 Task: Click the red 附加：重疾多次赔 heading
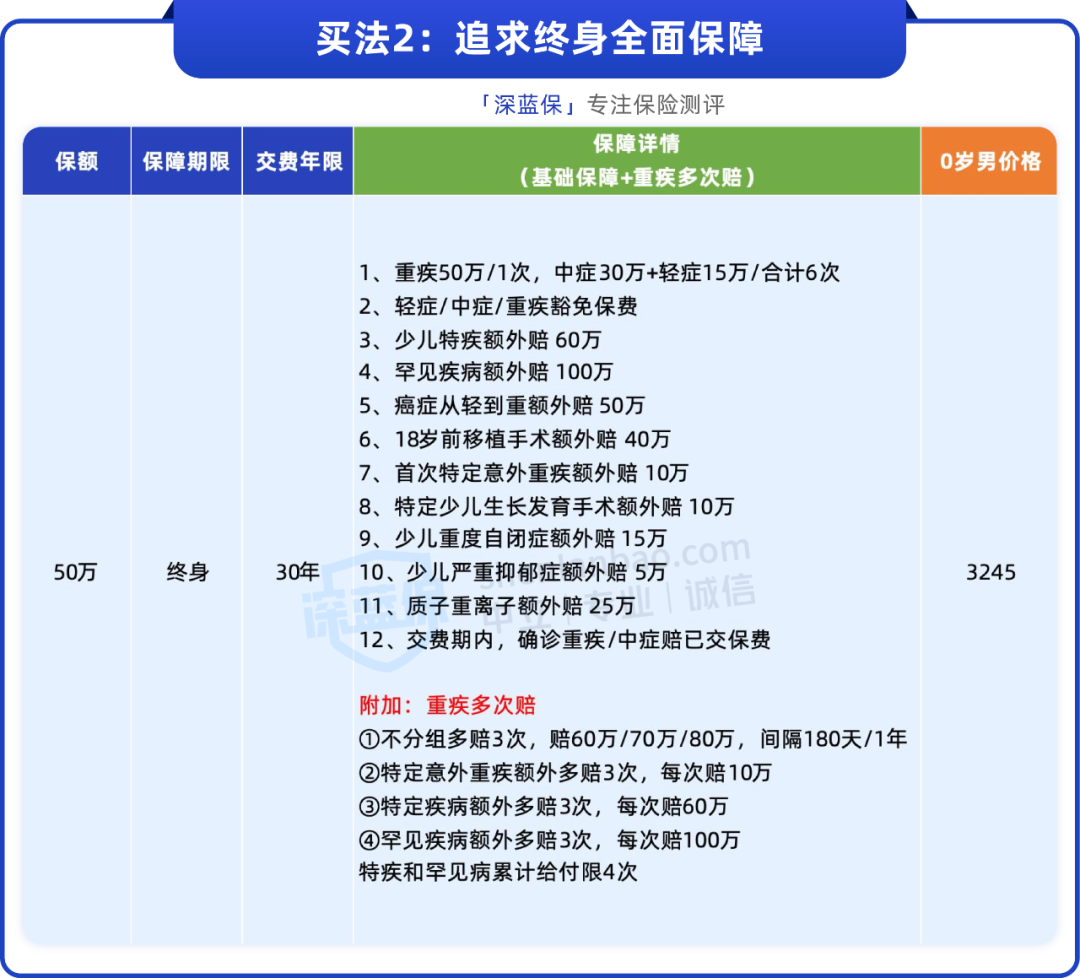pos(446,705)
